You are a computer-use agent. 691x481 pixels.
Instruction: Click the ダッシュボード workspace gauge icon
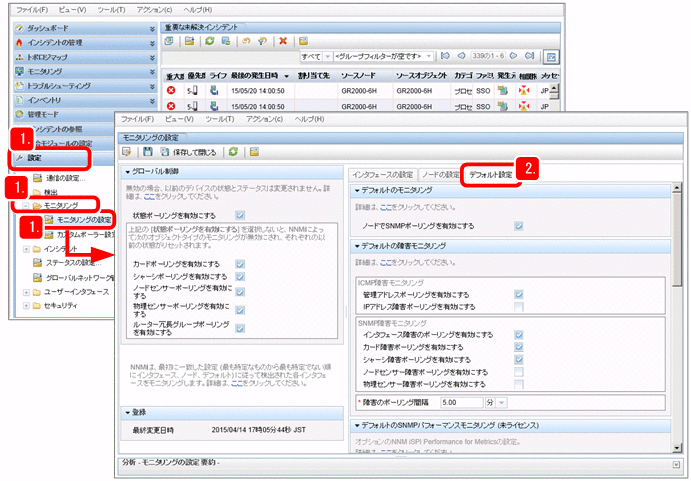19,28
